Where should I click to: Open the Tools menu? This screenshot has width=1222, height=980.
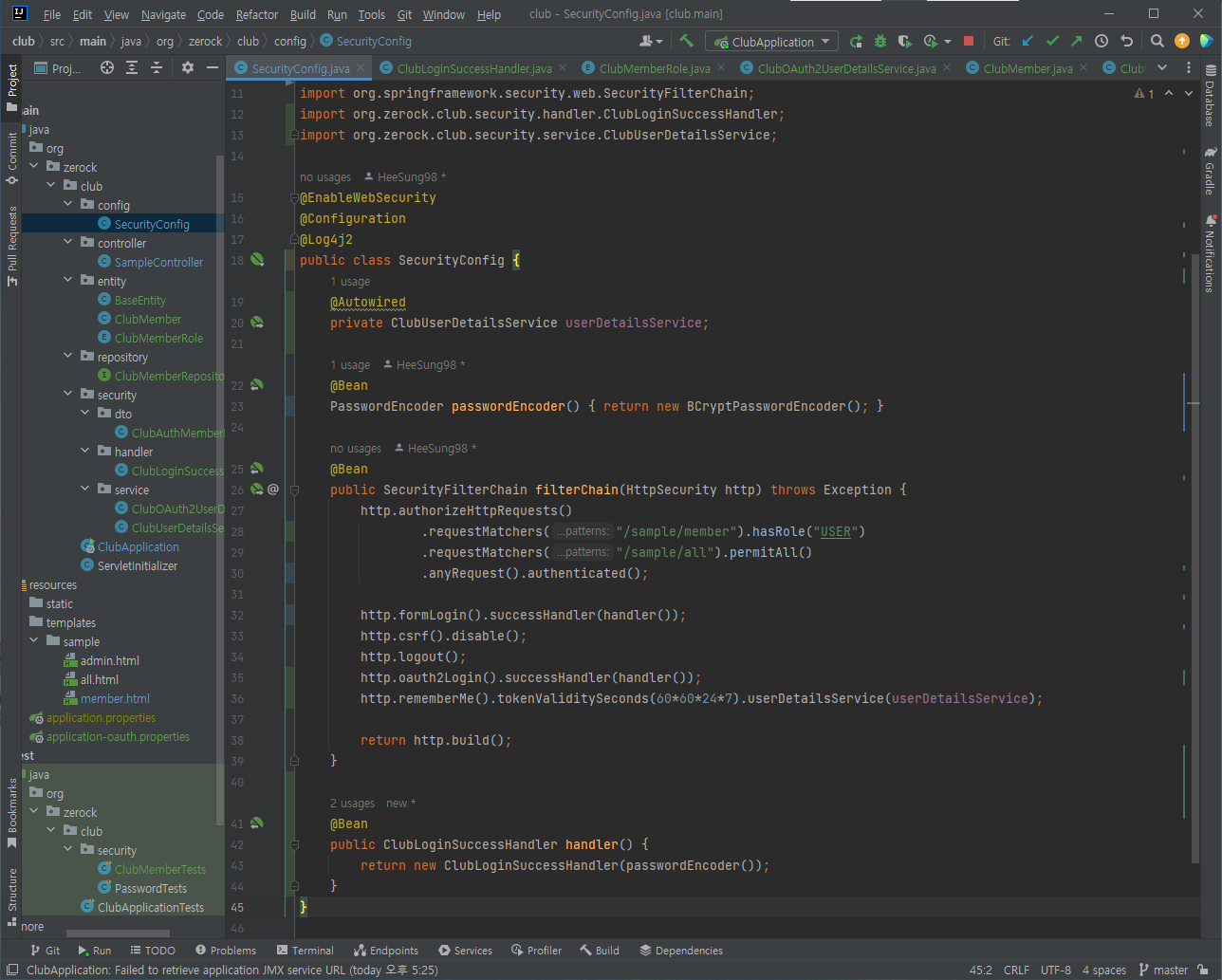(x=372, y=14)
